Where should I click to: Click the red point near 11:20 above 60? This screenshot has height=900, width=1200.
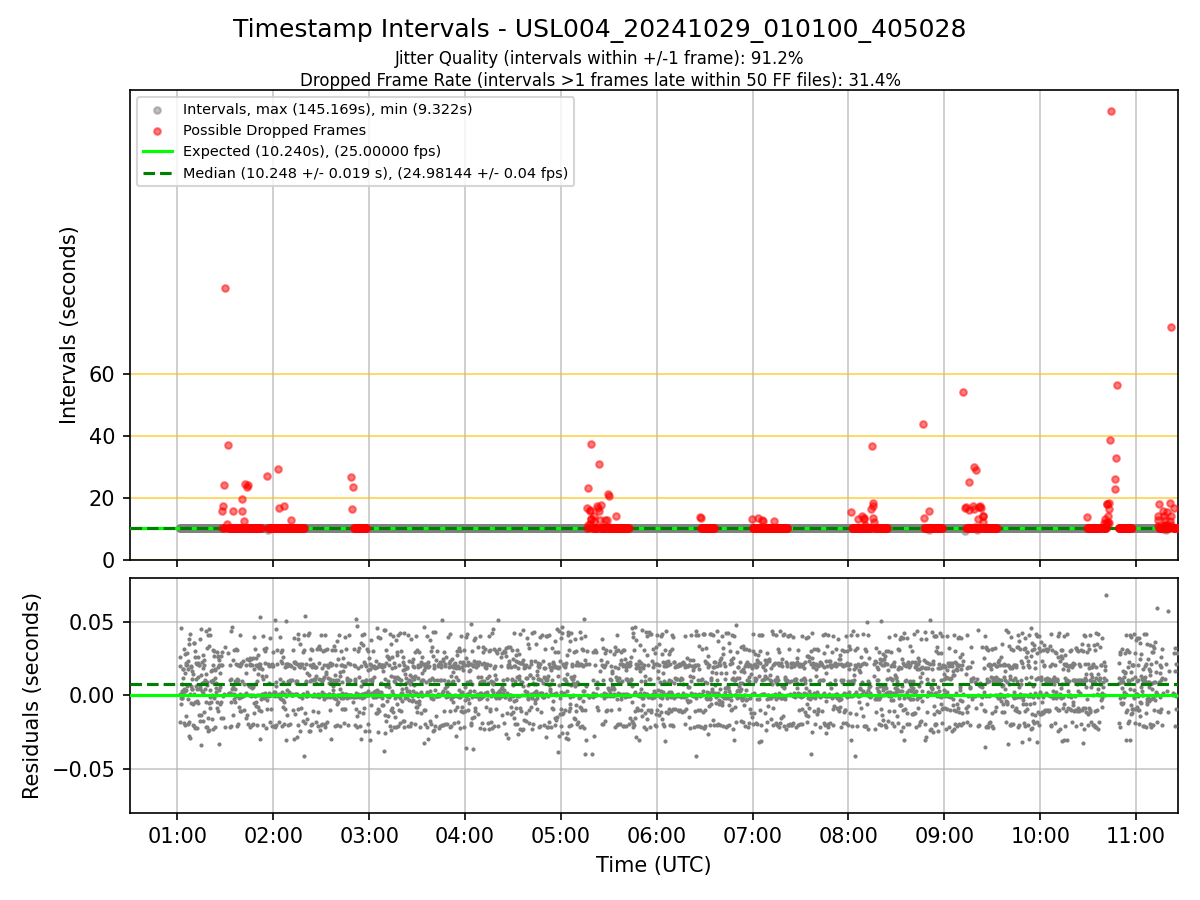click(1171, 327)
